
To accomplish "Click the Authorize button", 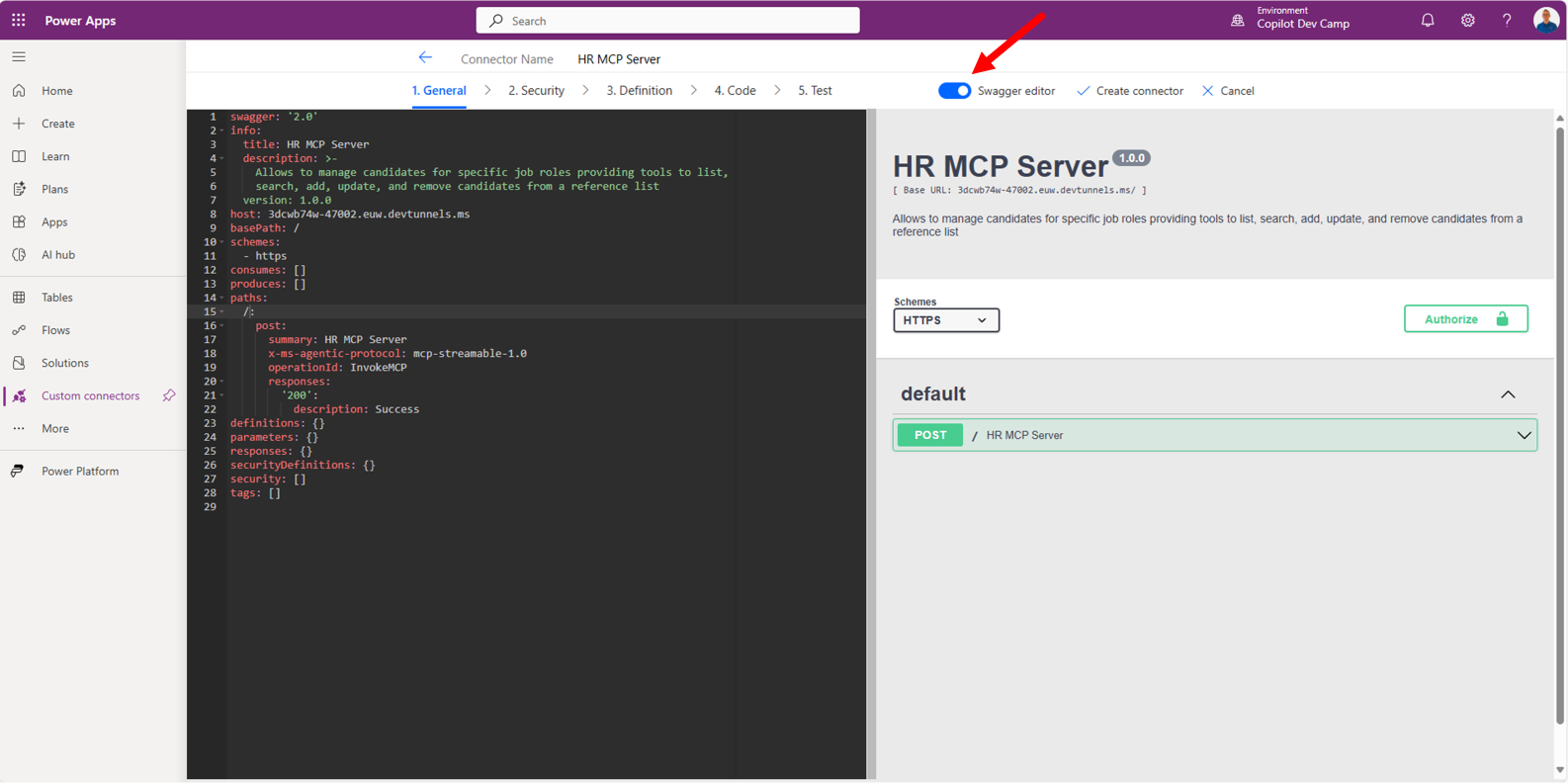I will [x=1466, y=318].
